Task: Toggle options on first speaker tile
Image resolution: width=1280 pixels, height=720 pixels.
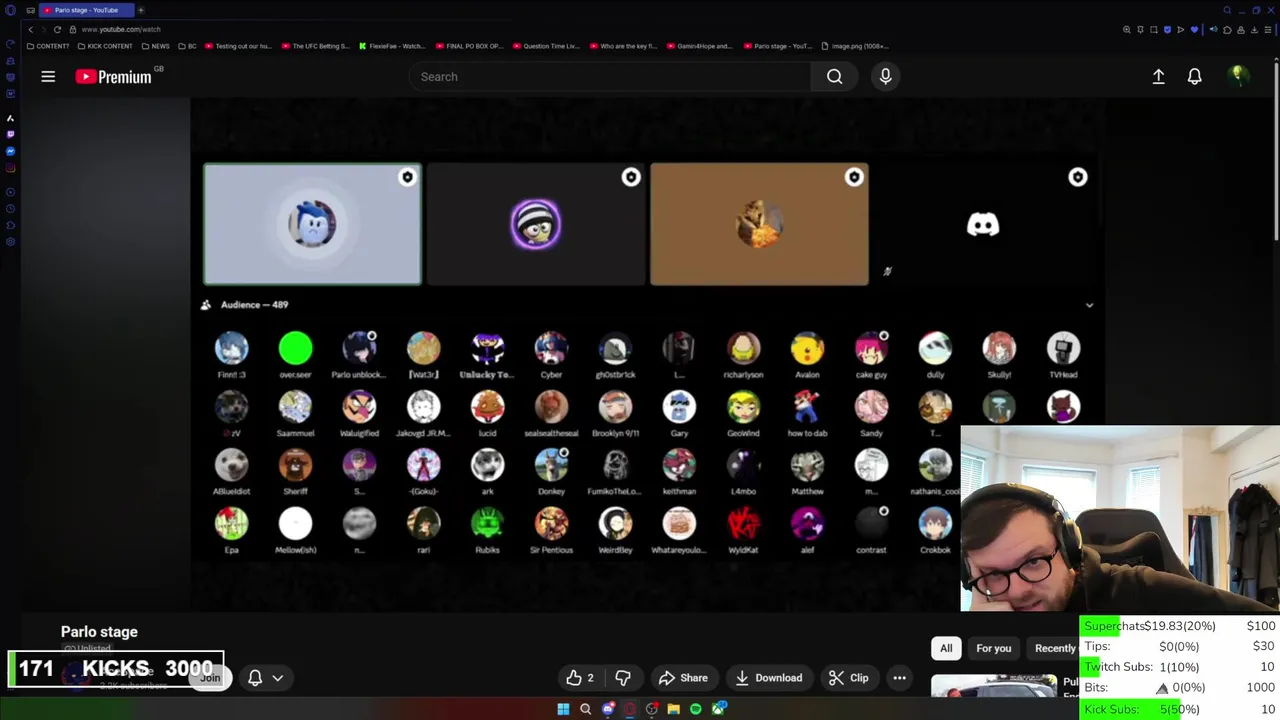Action: pos(407,177)
